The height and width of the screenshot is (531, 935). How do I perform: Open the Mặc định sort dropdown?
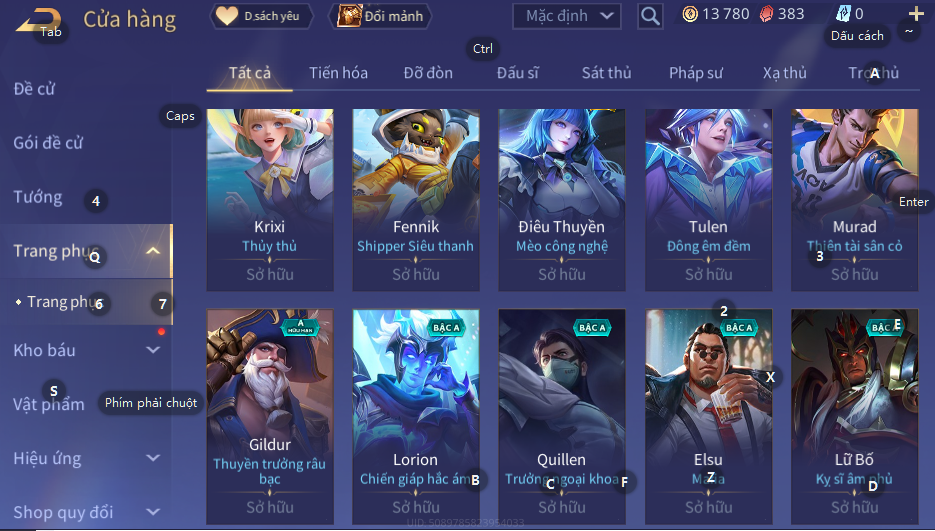(x=566, y=16)
